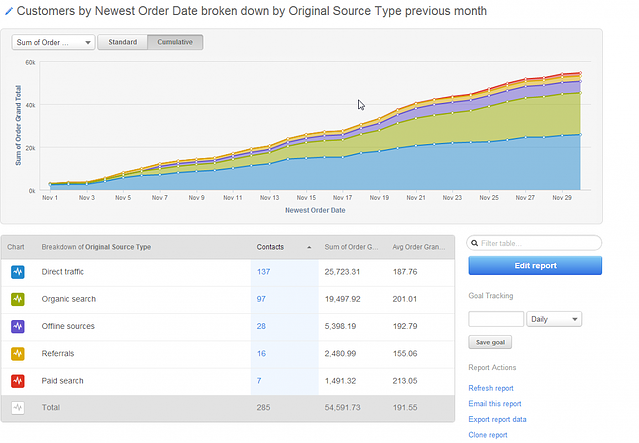Screen dimensions: 639x443
Task: Toggle Offline sources purple chart icon
Action: (x=17, y=326)
